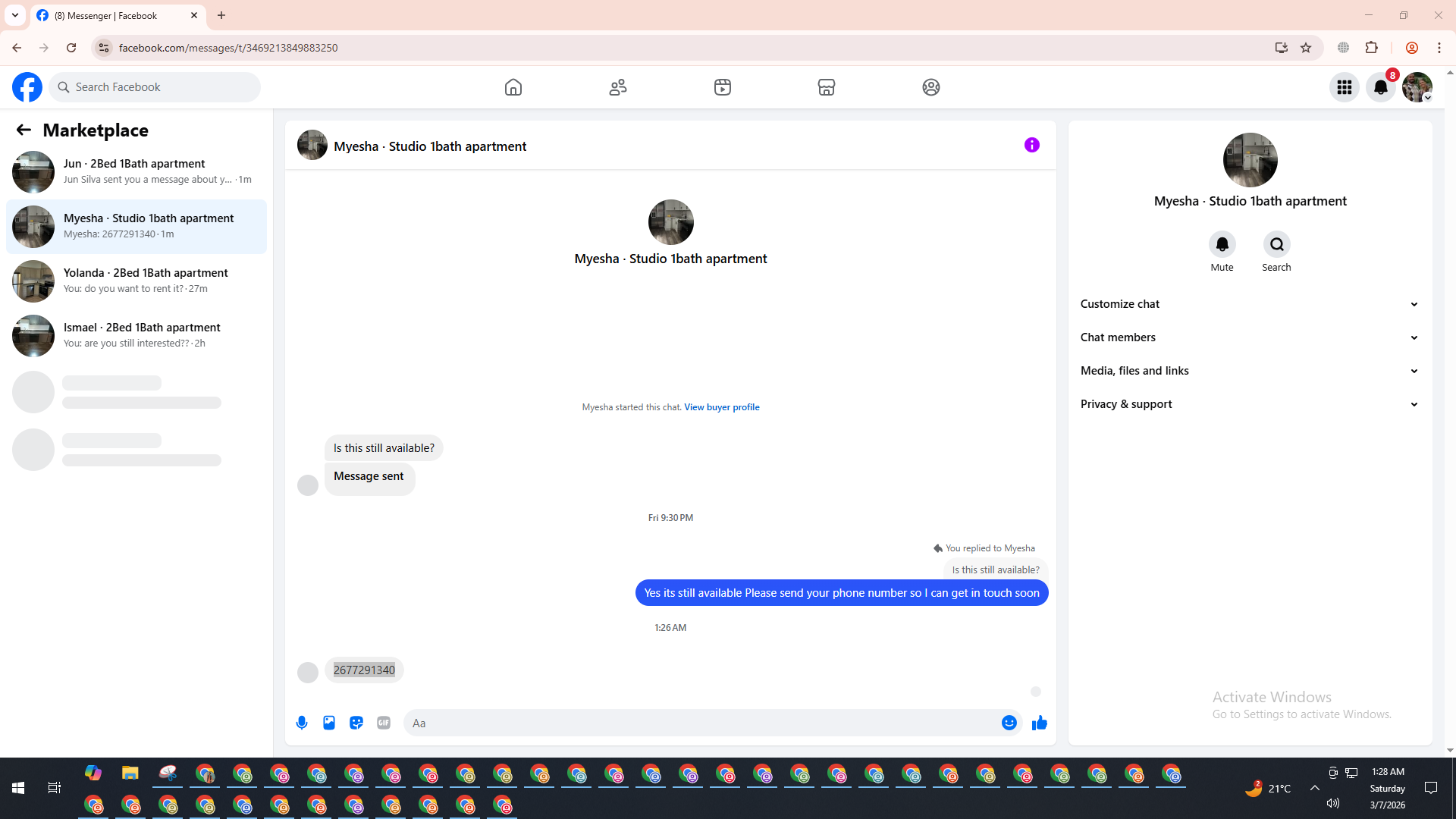Go to Facebook Home tab

pos(513,87)
